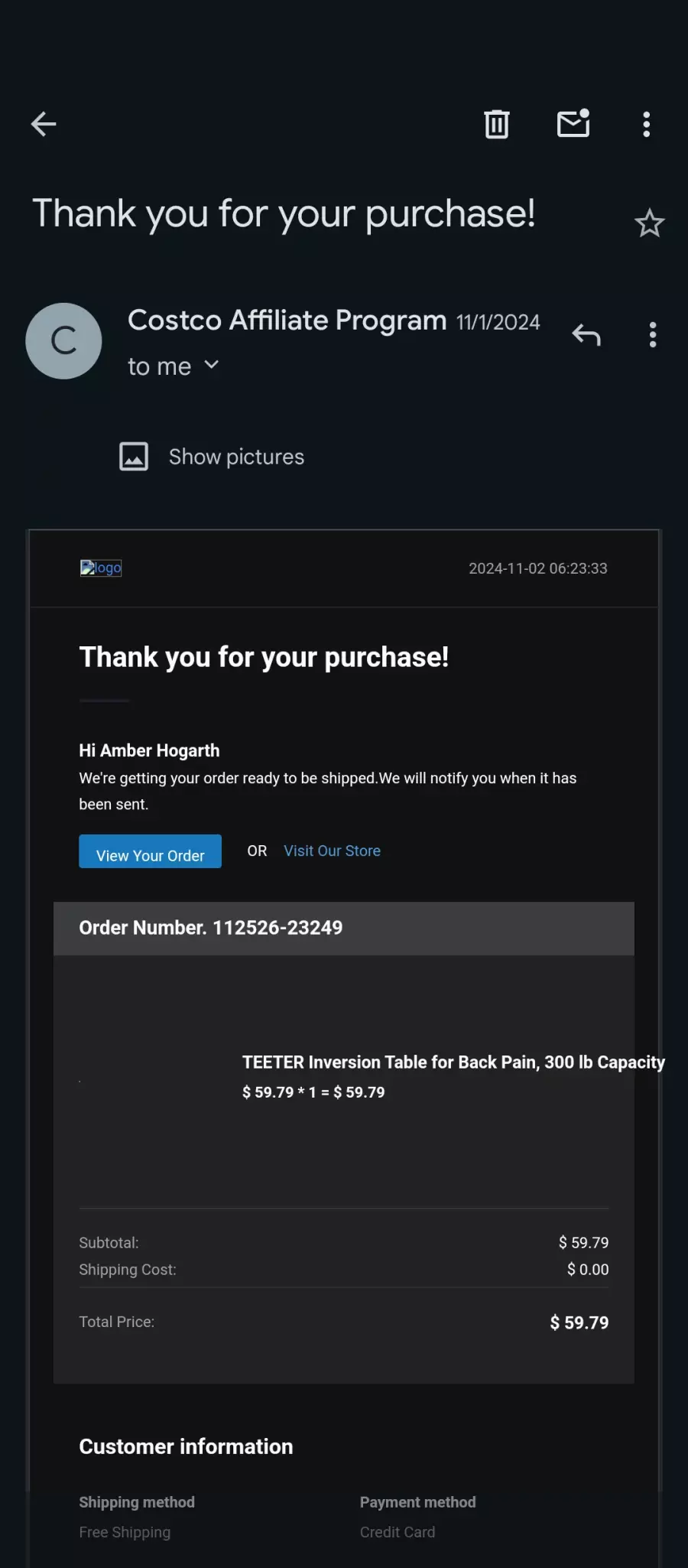688x1568 pixels.
Task: Tap the Total Price $ 59.79 amount
Action: [579, 1322]
